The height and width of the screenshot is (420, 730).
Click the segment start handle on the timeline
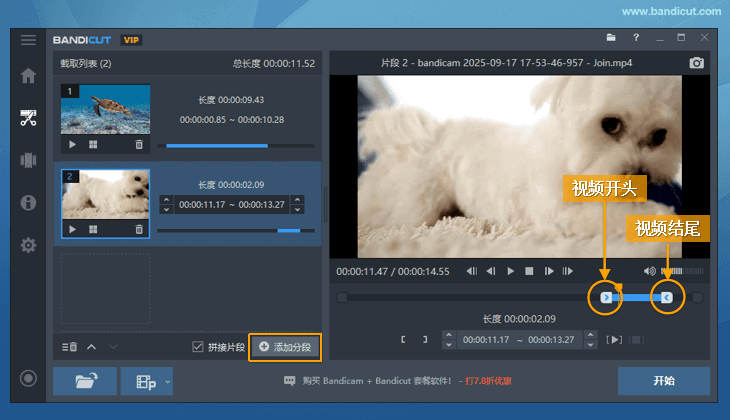(606, 297)
